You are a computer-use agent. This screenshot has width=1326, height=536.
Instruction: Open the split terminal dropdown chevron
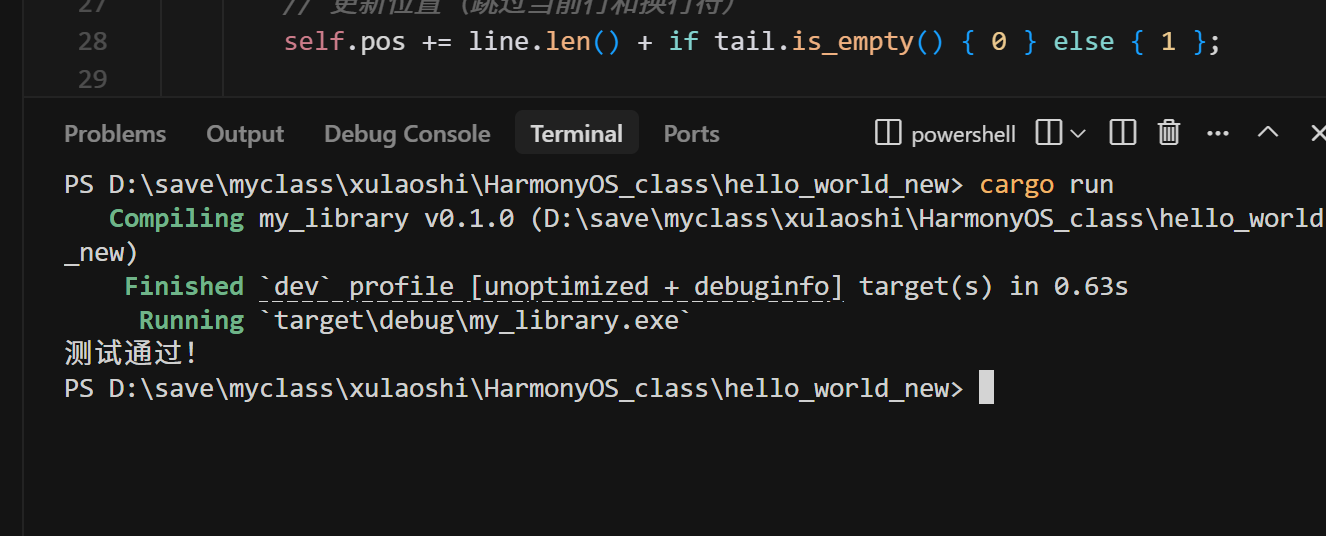[1078, 132]
